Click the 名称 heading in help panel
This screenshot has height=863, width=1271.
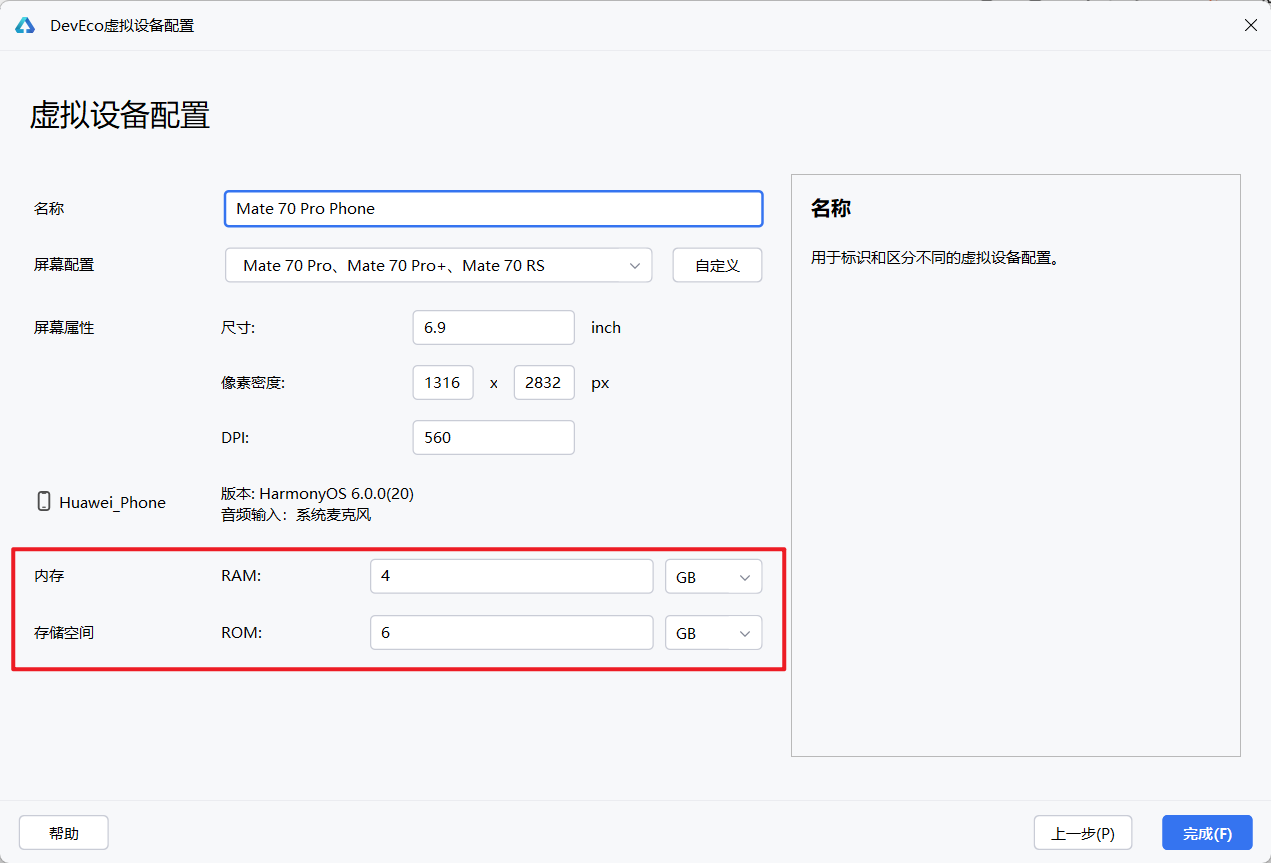830,208
